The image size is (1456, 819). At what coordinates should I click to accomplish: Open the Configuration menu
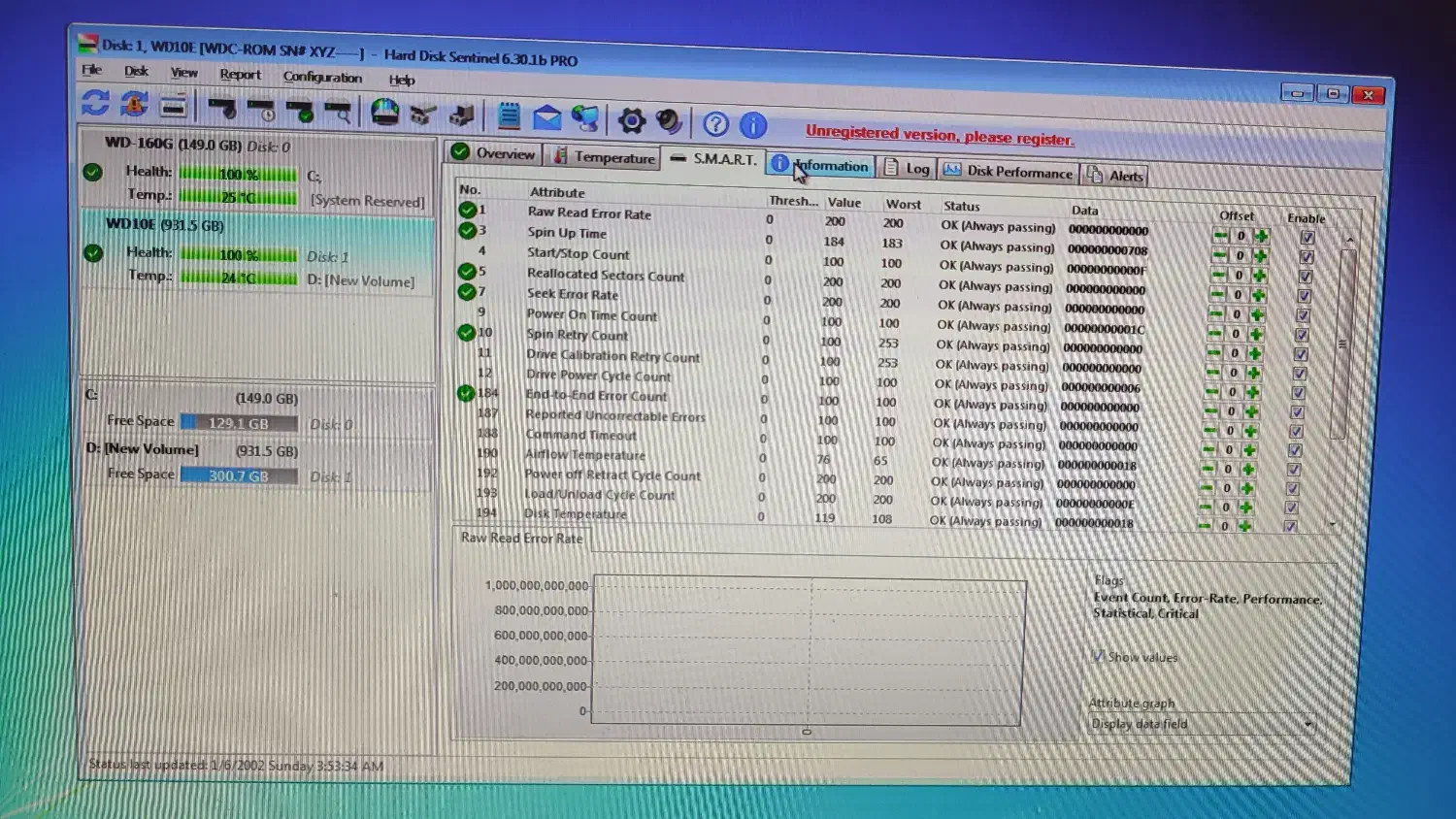click(x=322, y=77)
